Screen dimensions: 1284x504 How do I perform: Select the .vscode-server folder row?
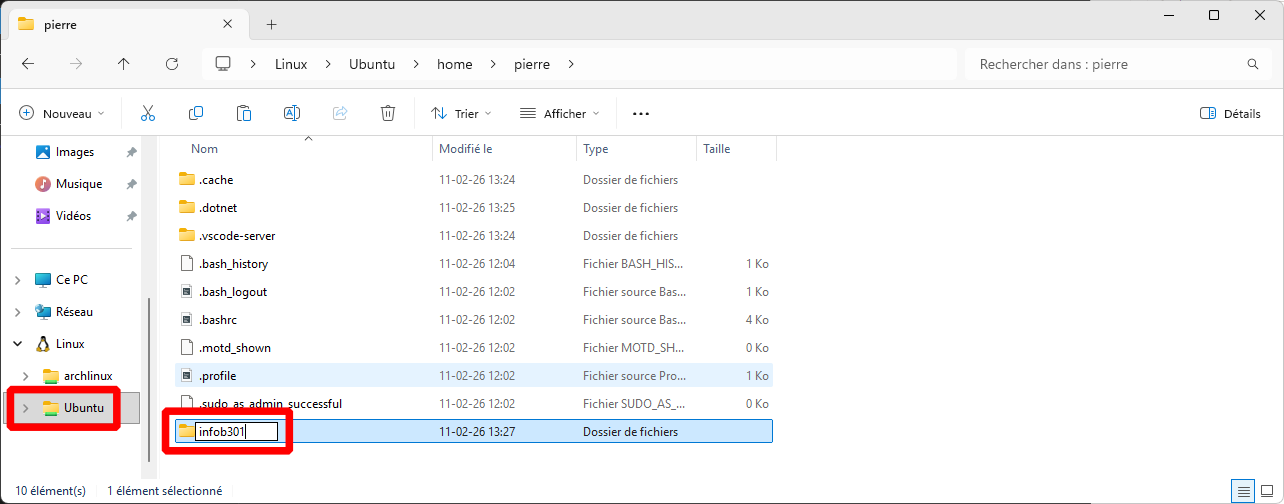(x=474, y=236)
